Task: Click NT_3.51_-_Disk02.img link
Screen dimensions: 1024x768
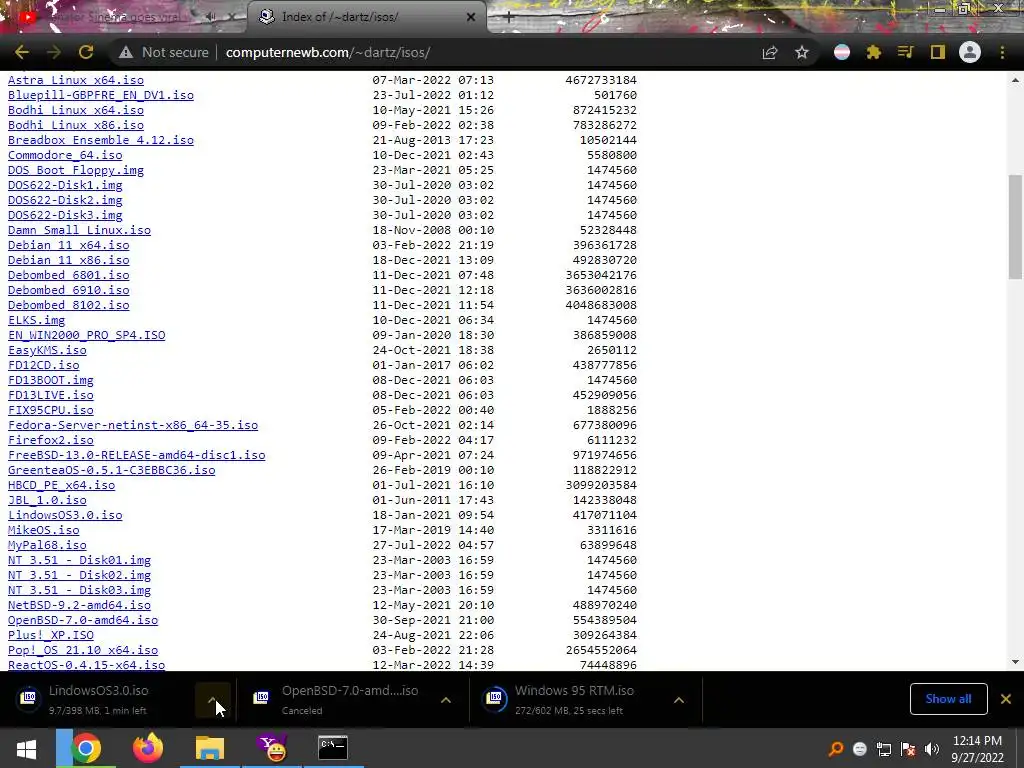Action: [x=79, y=575]
